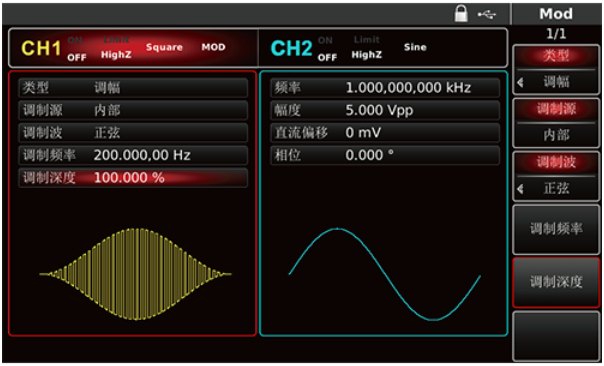
Task: Click CH2 Sine waveform label
Action: point(415,47)
